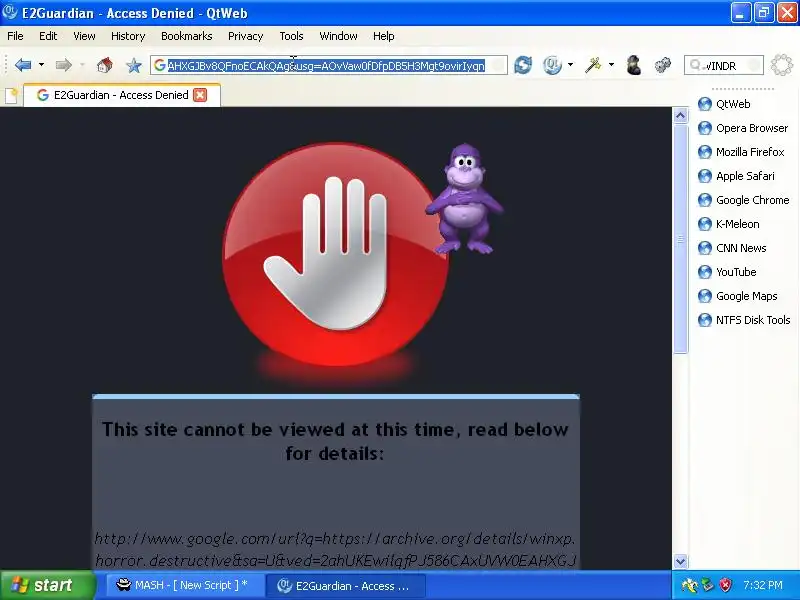800x600 pixels.
Task: Click the second system tray icon
Action: [x=707, y=585]
